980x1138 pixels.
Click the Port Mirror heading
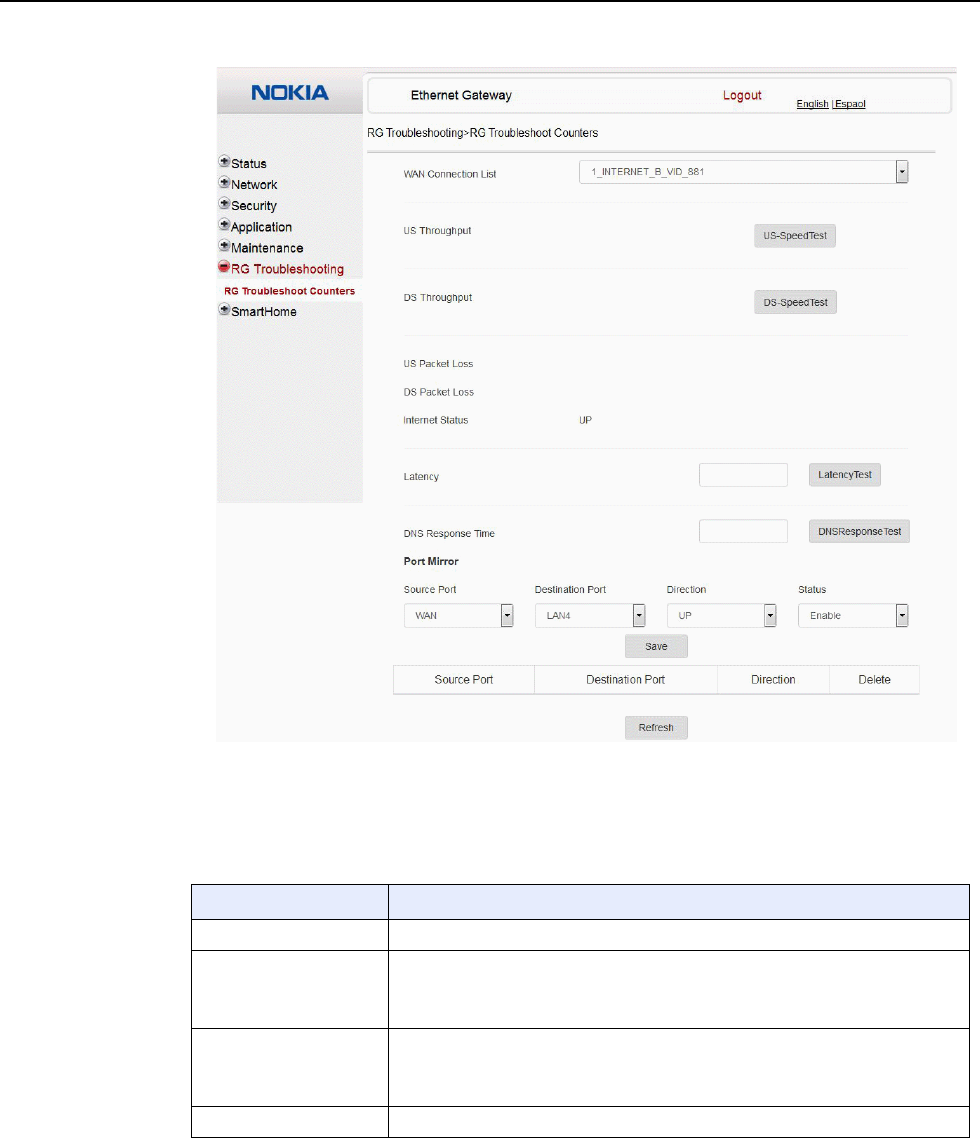pos(431,561)
